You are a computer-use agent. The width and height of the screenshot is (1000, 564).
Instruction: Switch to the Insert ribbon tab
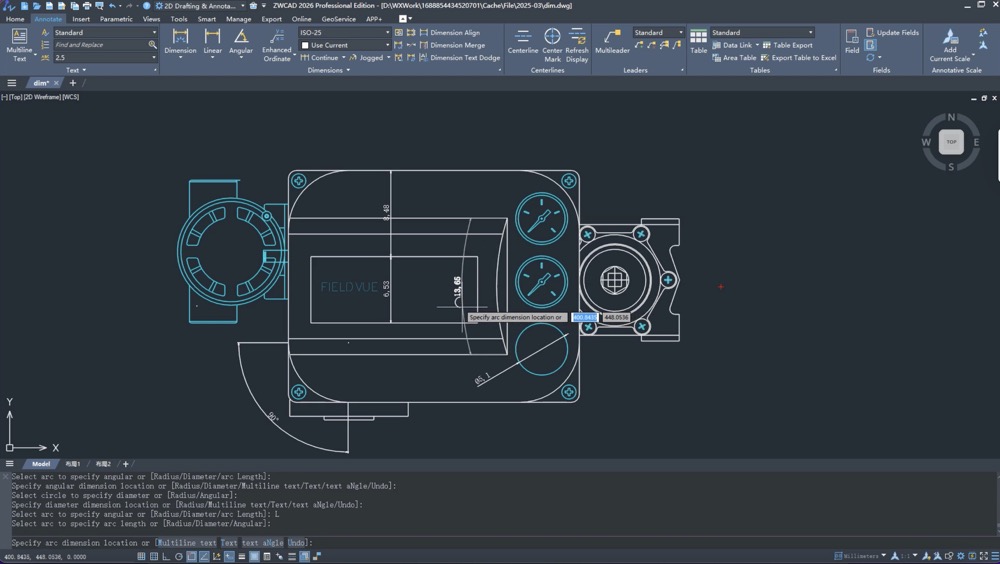click(x=81, y=19)
